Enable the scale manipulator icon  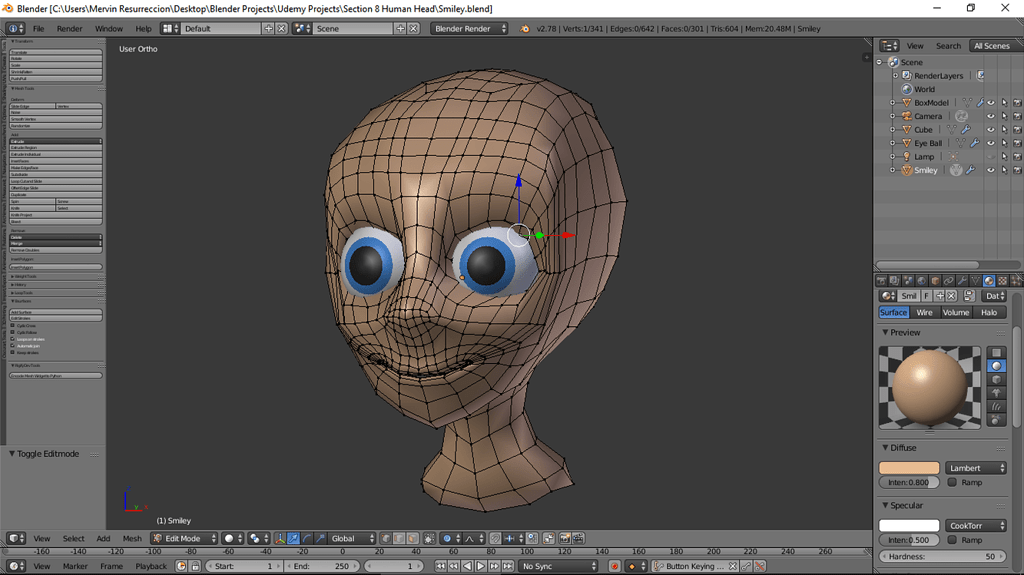pyautogui.click(x=320, y=538)
